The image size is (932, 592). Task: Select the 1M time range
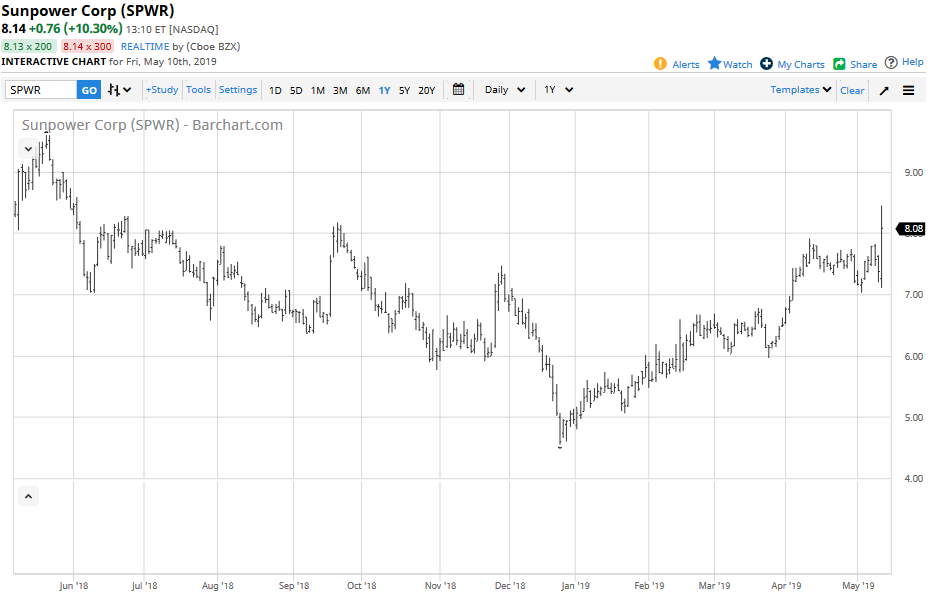[318, 90]
